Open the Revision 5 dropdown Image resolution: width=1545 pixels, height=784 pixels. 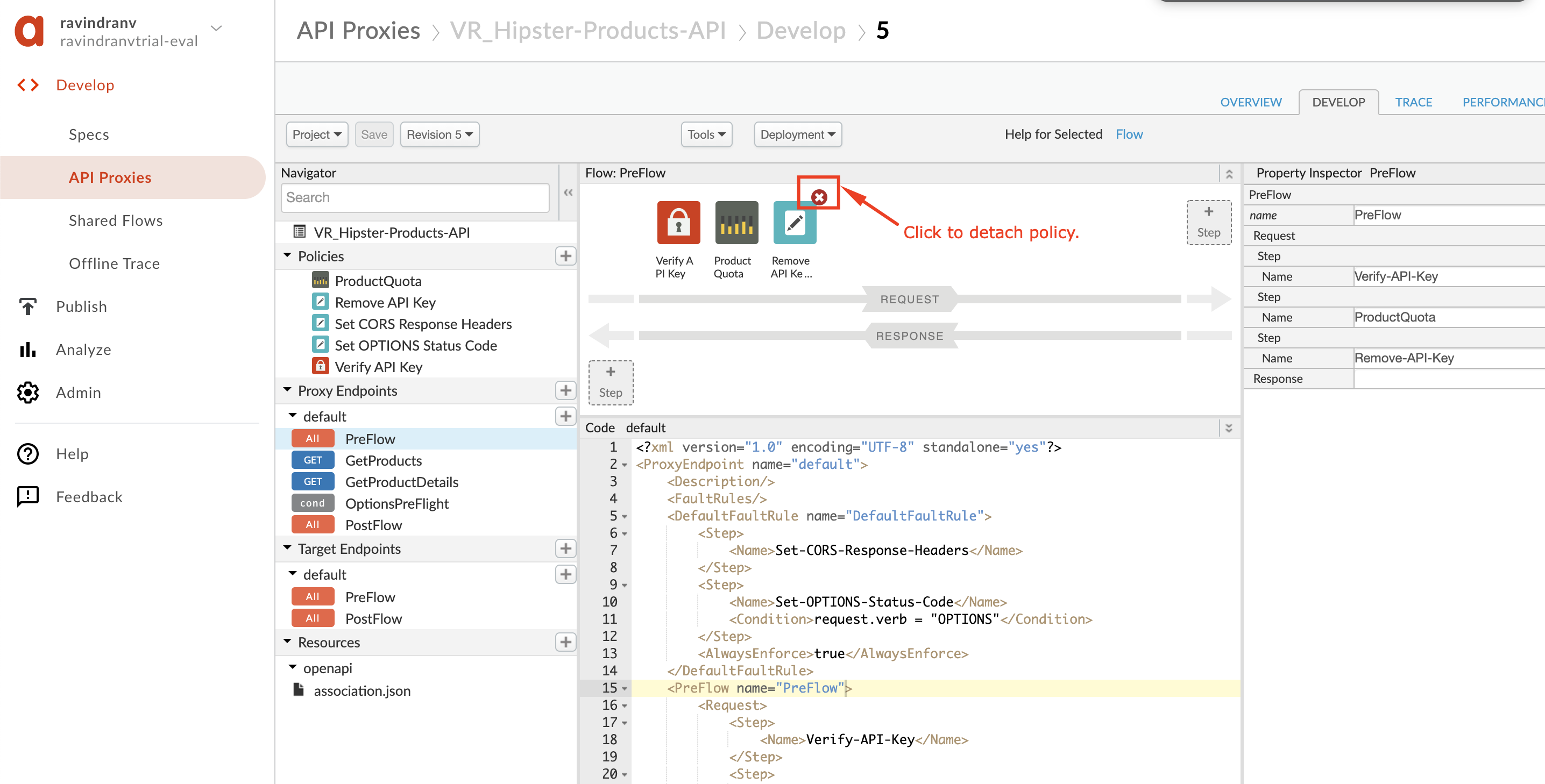click(x=439, y=134)
